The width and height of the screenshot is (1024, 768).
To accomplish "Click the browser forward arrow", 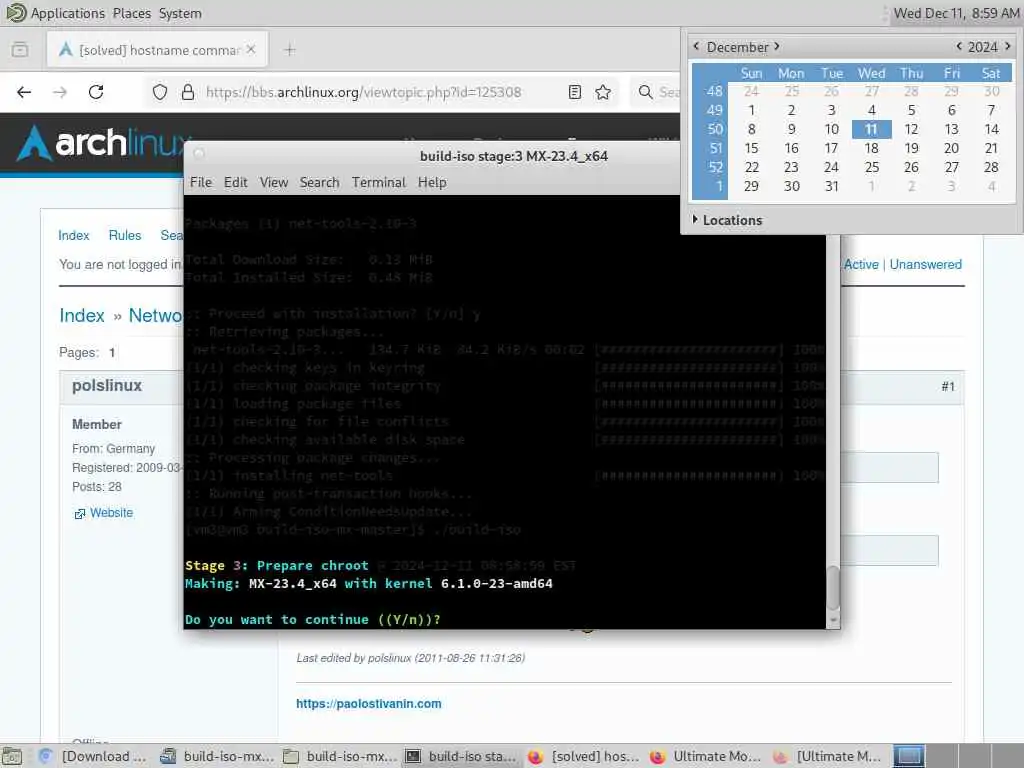I will click(60, 92).
